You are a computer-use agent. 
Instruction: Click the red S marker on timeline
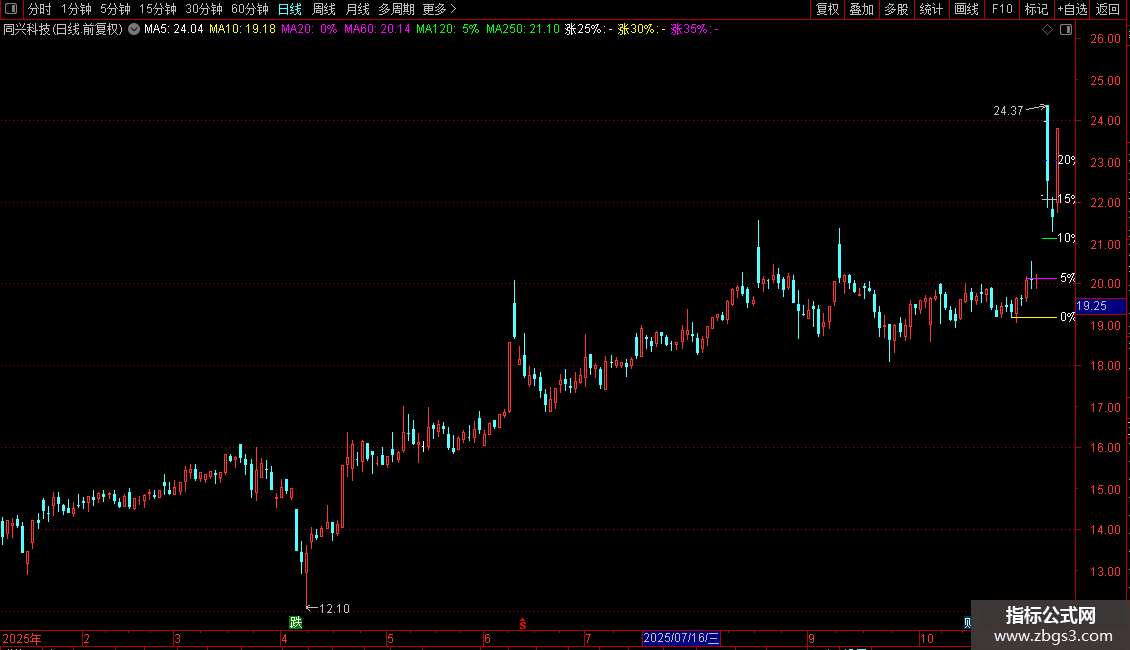pos(522,624)
